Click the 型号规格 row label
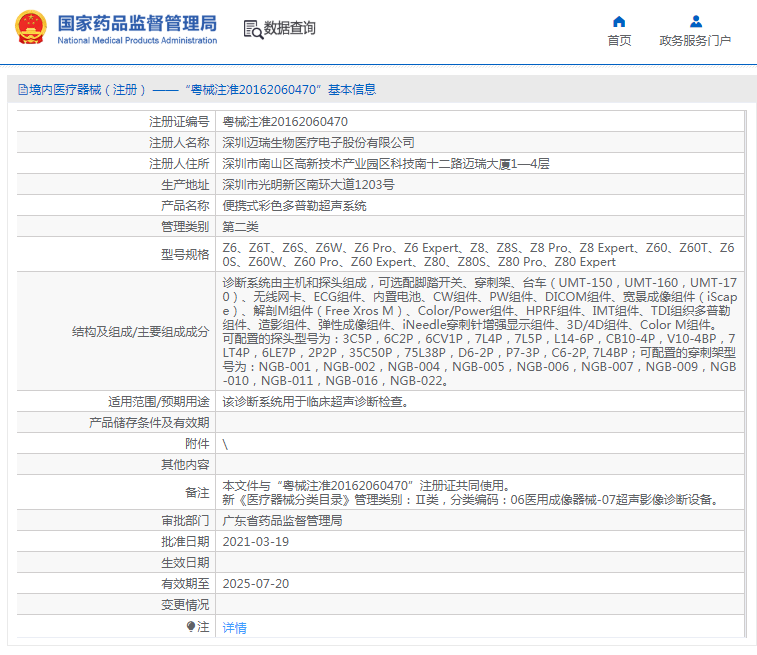 click(x=185, y=255)
